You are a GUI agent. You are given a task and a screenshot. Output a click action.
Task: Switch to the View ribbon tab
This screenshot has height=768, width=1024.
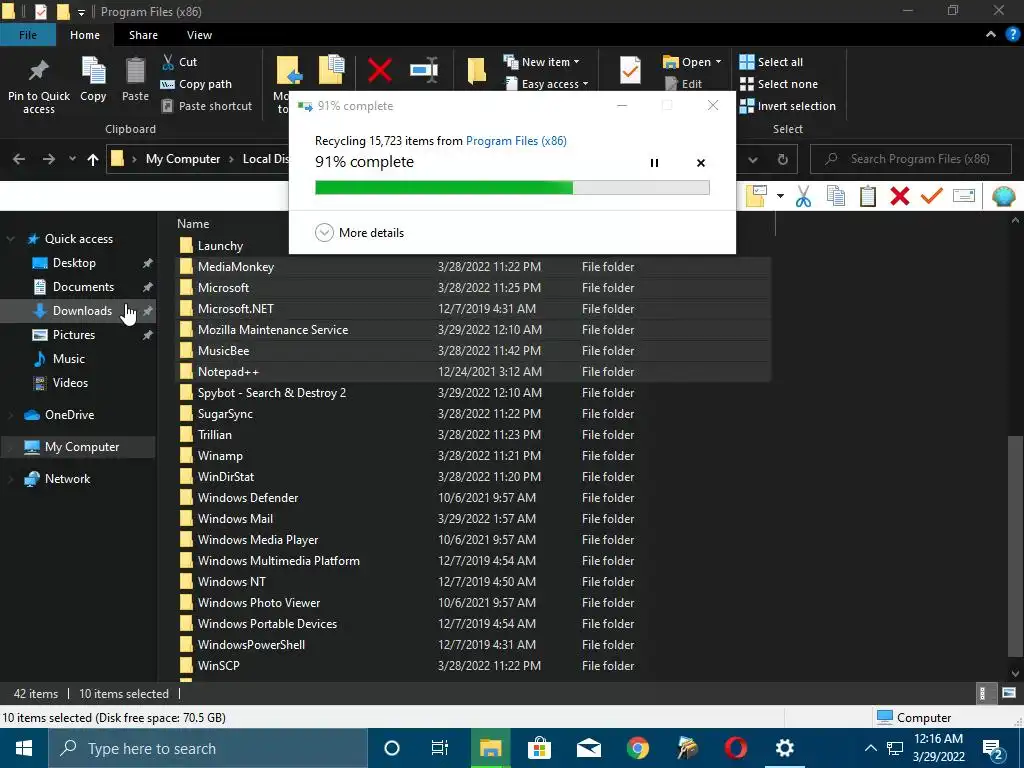(x=199, y=35)
